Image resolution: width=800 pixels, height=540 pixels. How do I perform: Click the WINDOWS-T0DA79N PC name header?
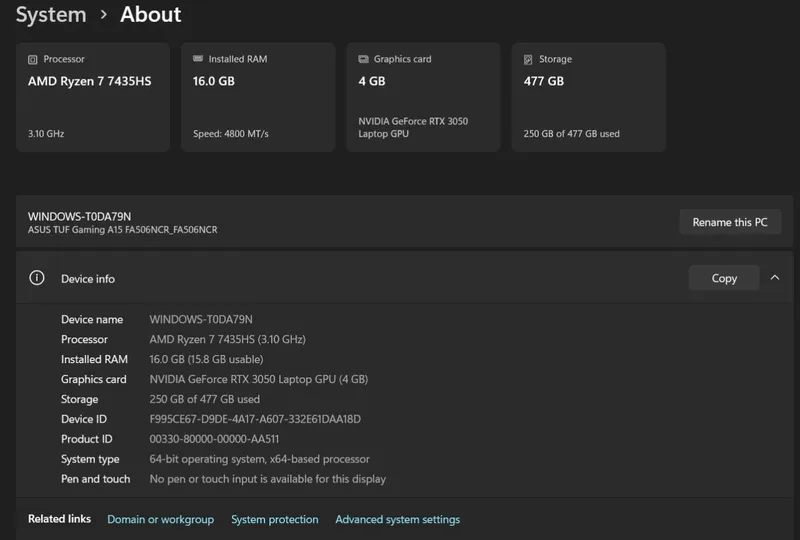point(79,216)
